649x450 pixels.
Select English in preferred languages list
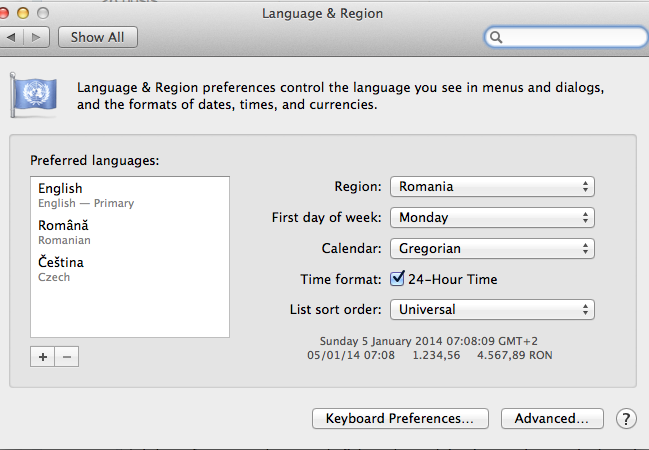[x=130, y=195]
